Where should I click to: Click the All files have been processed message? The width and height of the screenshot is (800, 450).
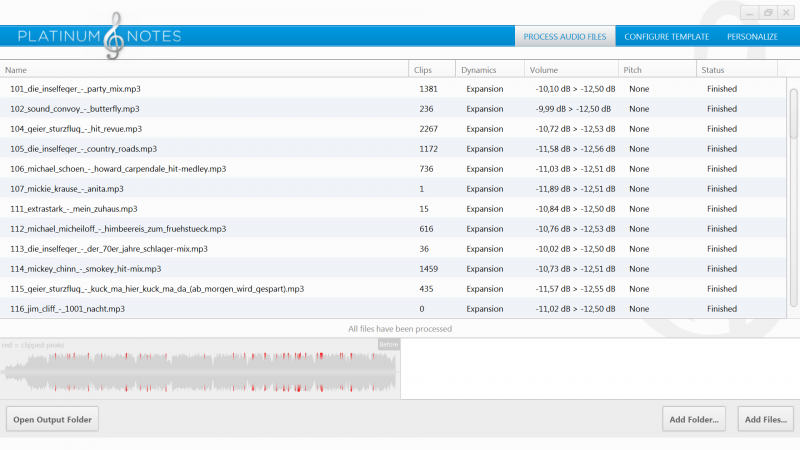coord(400,329)
